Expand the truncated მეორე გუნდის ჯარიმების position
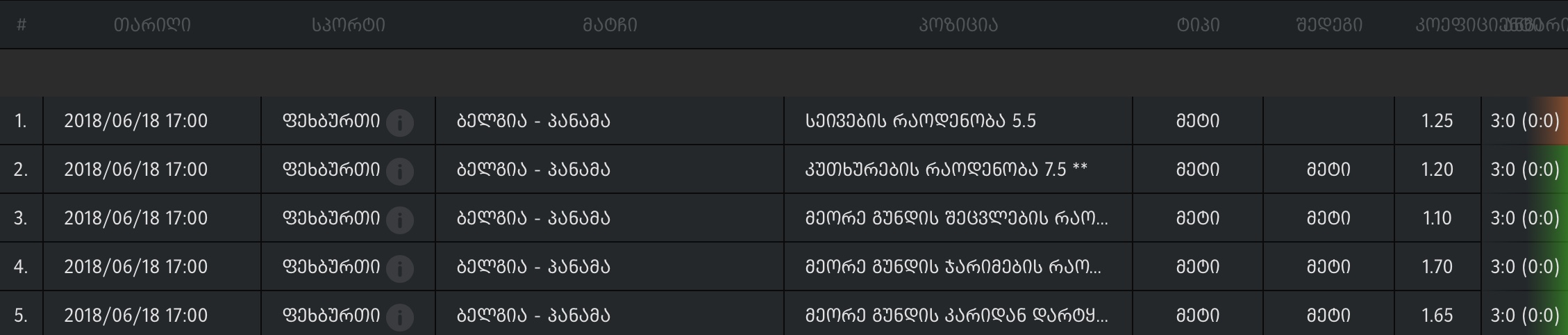 (953, 267)
